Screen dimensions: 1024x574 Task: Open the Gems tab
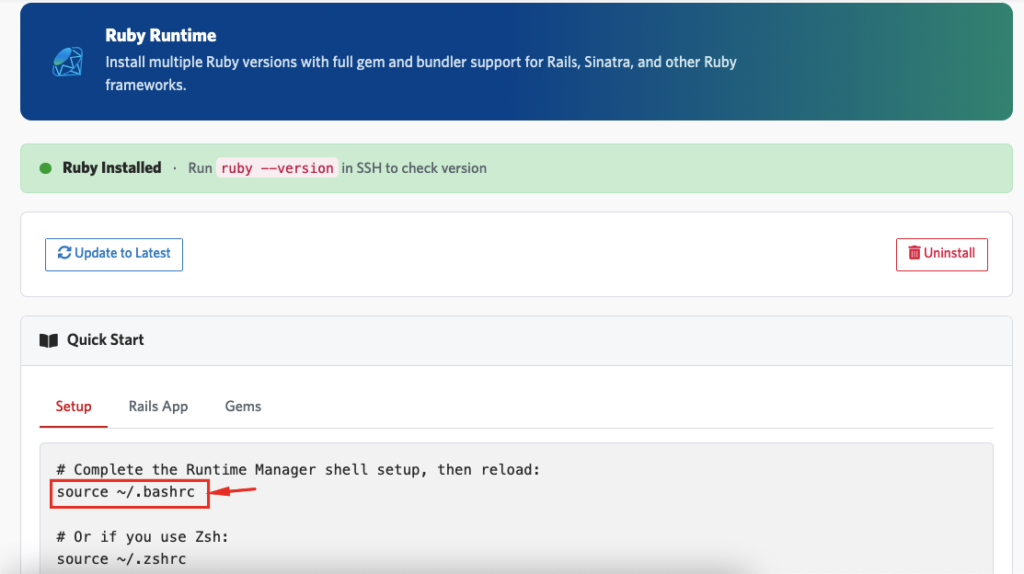(x=243, y=406)
